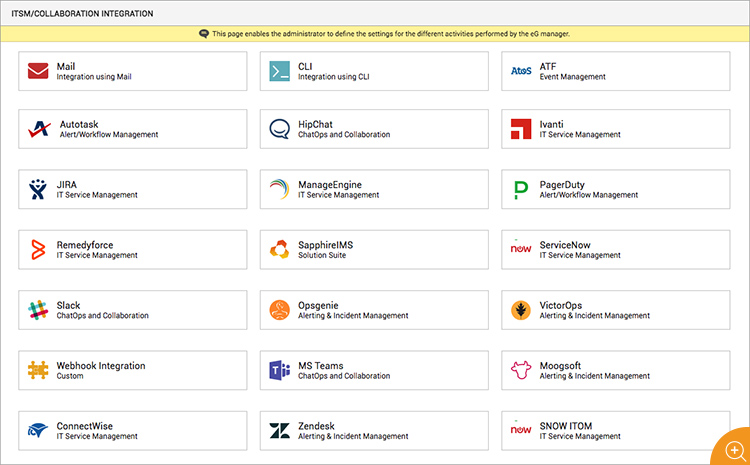The image size is (750, 465).
Task: Click the ServiceNow 'now' logo icon
Action: coord(521,247)
